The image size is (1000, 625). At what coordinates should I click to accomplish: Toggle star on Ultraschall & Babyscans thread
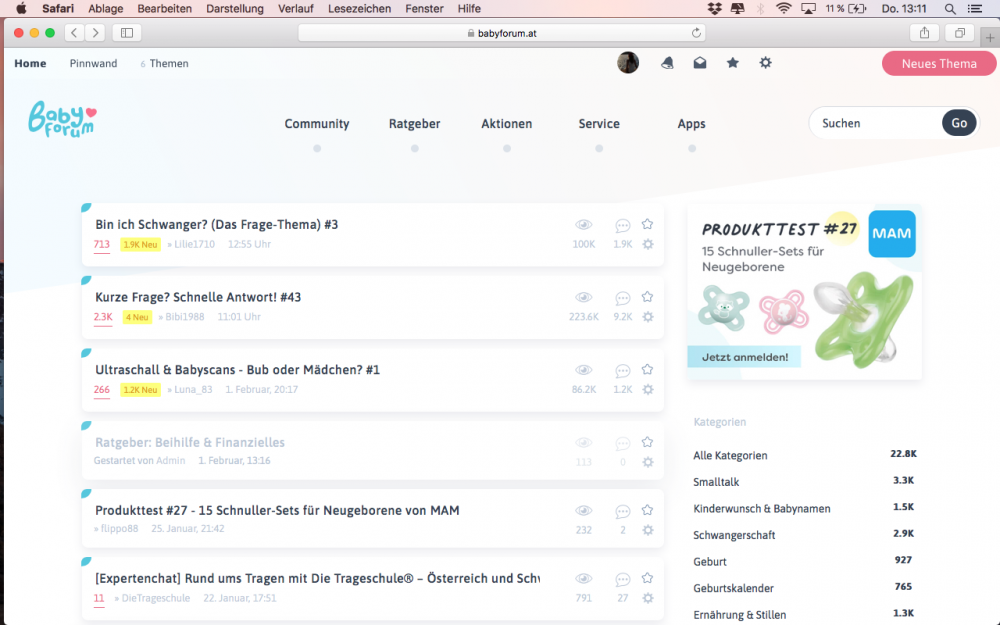coord(647,369)
